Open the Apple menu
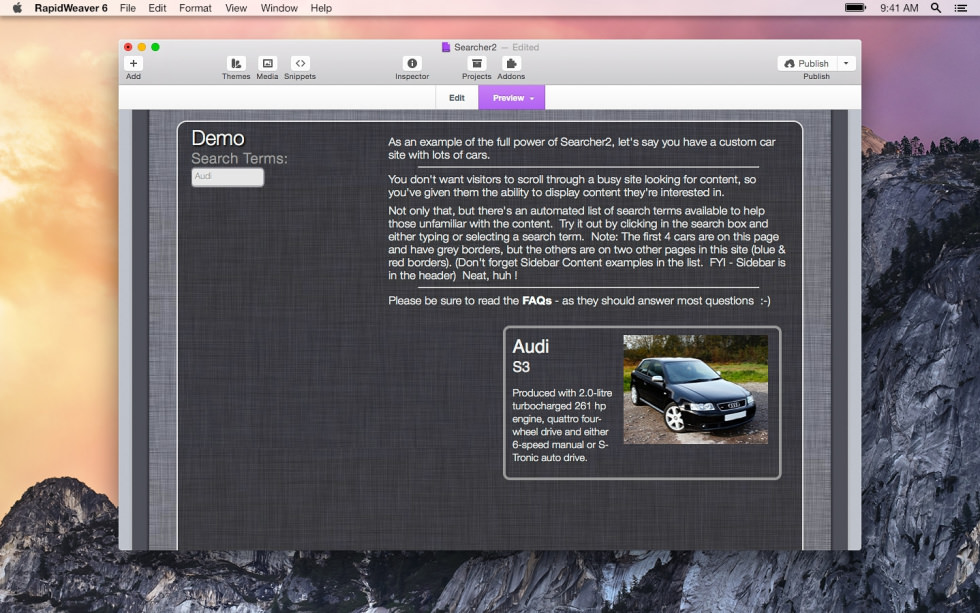The height and width of the screenshot is (613, 980). tap(17, 8)
